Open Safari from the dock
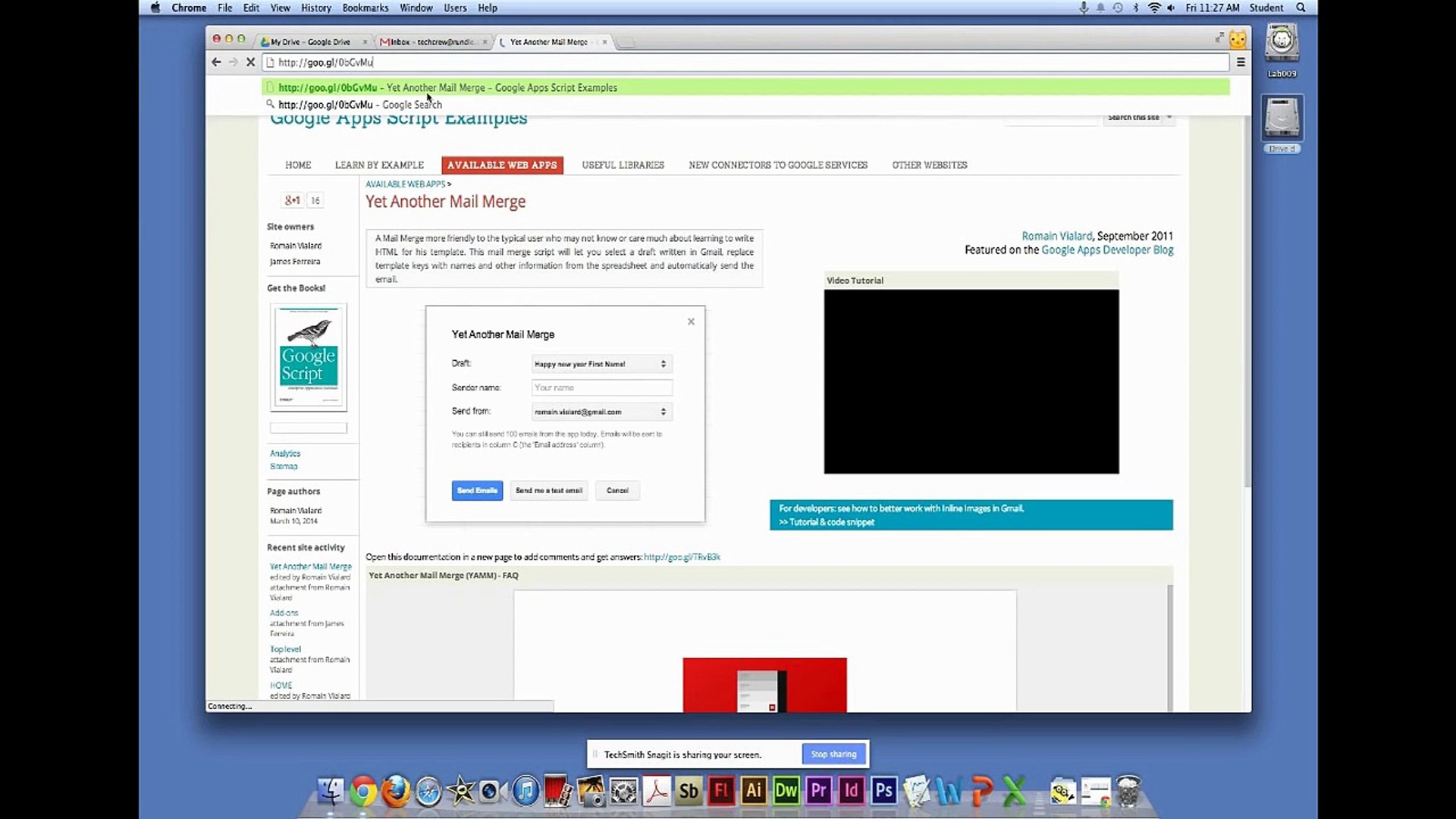The image size is (1456, 819). click(428, 792)
